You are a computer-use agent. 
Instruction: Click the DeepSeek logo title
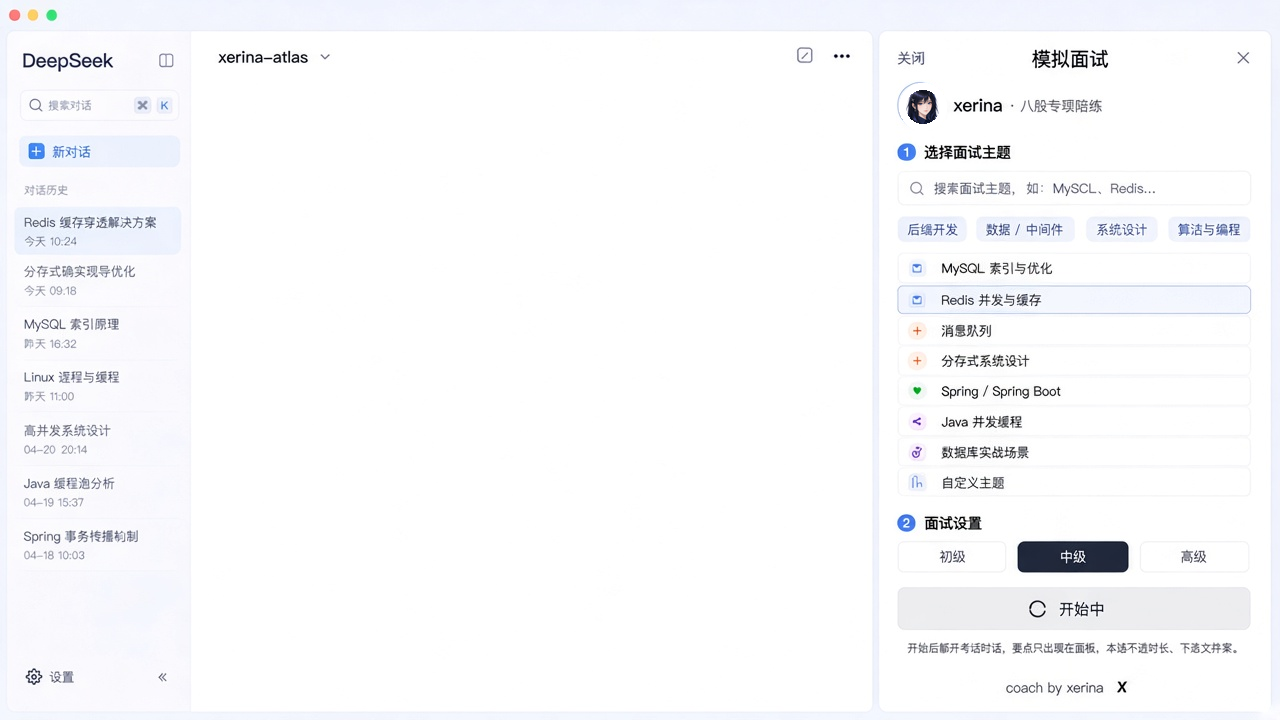68,61
